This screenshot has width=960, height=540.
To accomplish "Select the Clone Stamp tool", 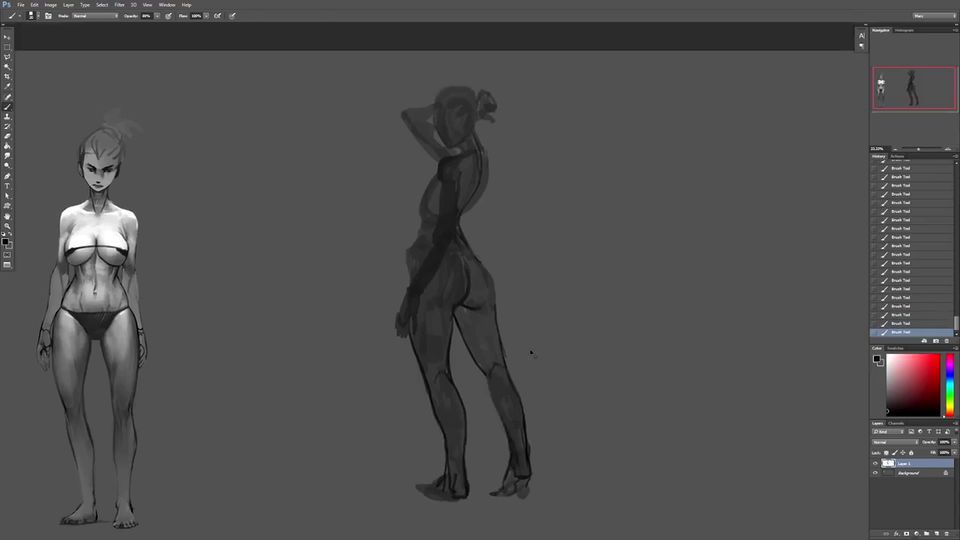I will (7, 116).
